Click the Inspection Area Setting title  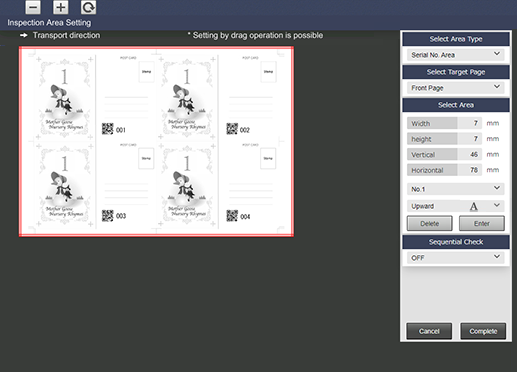coord(49,23)
